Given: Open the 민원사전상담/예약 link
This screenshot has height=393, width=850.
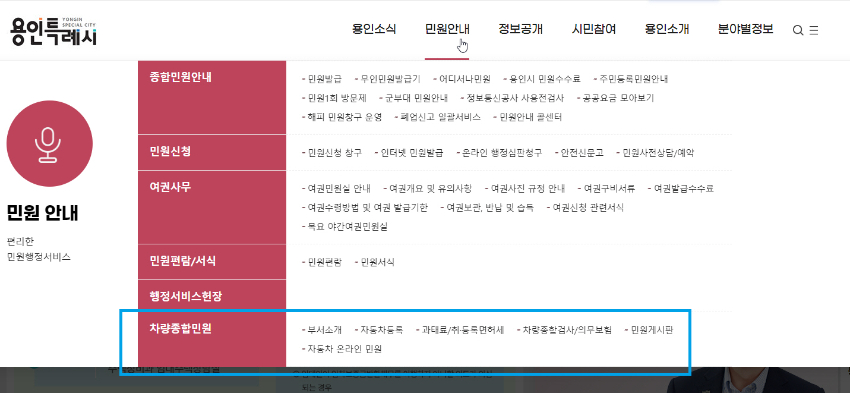Looking at the screenshot, I should [x=658, y=153].
